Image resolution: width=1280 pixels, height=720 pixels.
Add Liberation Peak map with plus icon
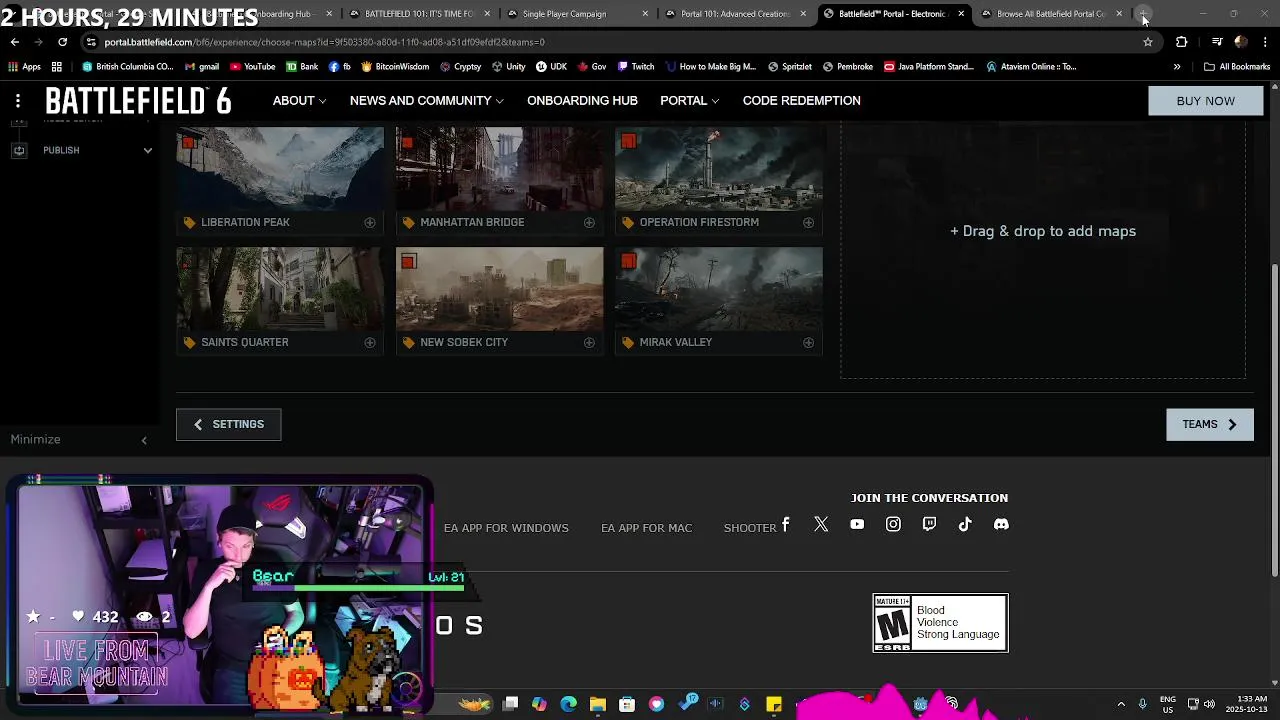pyautogui.click(x=370, y=223)
